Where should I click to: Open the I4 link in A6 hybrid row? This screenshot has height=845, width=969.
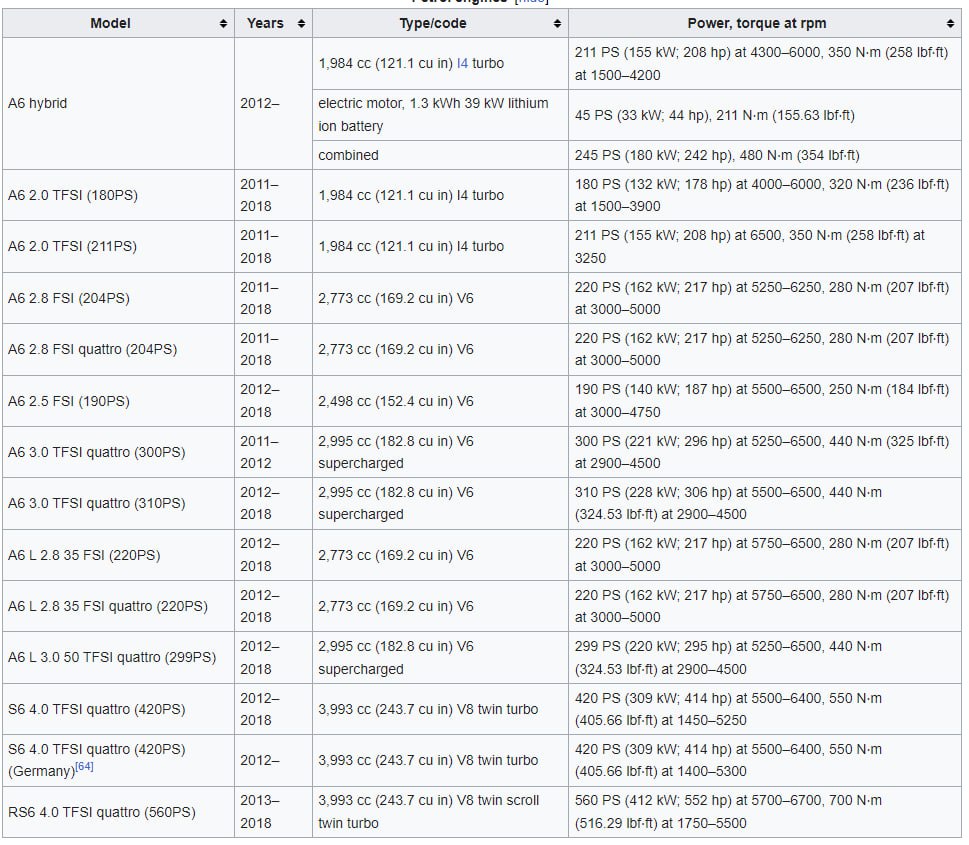[x=462, y=63]
